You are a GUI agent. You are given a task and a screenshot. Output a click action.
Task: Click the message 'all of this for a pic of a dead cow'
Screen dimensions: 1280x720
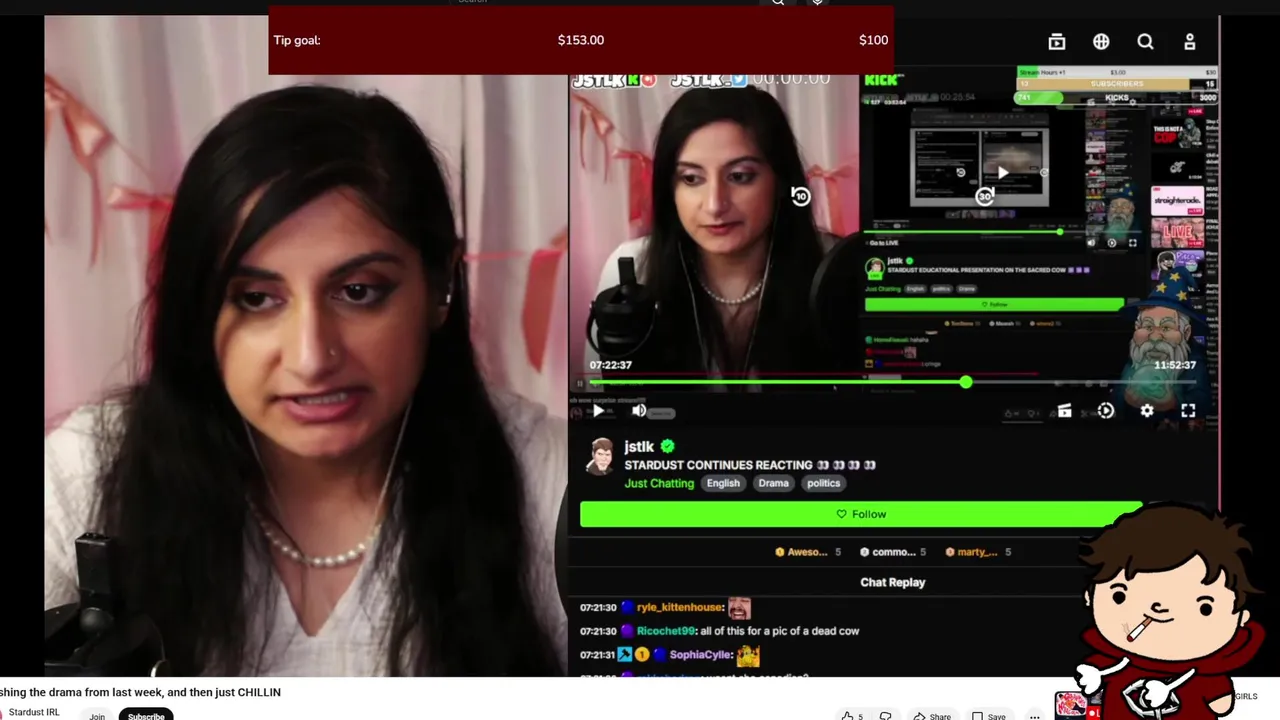click(x=779, y=631)
